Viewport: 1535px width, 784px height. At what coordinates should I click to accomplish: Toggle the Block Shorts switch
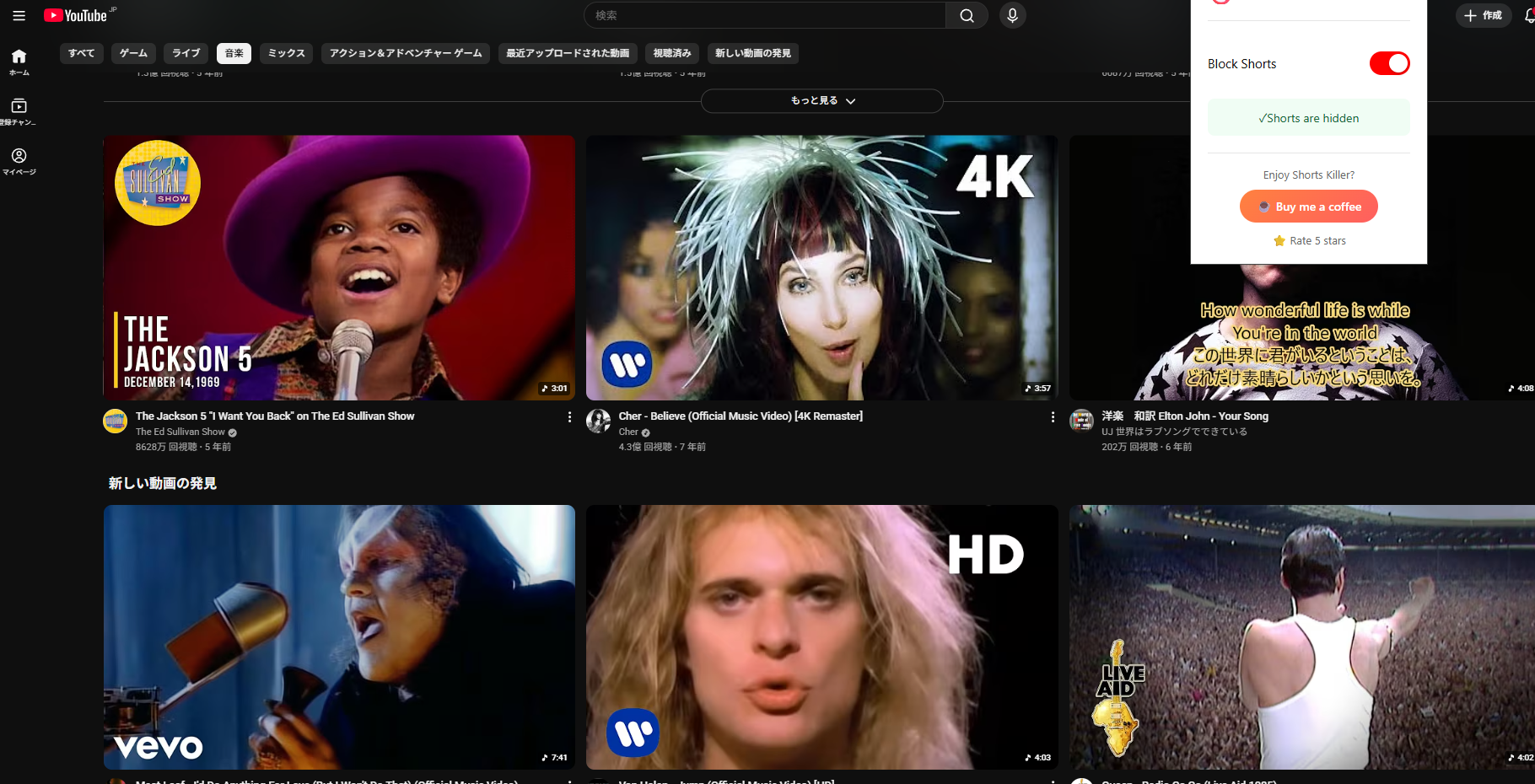click(x=1389, y=63)
